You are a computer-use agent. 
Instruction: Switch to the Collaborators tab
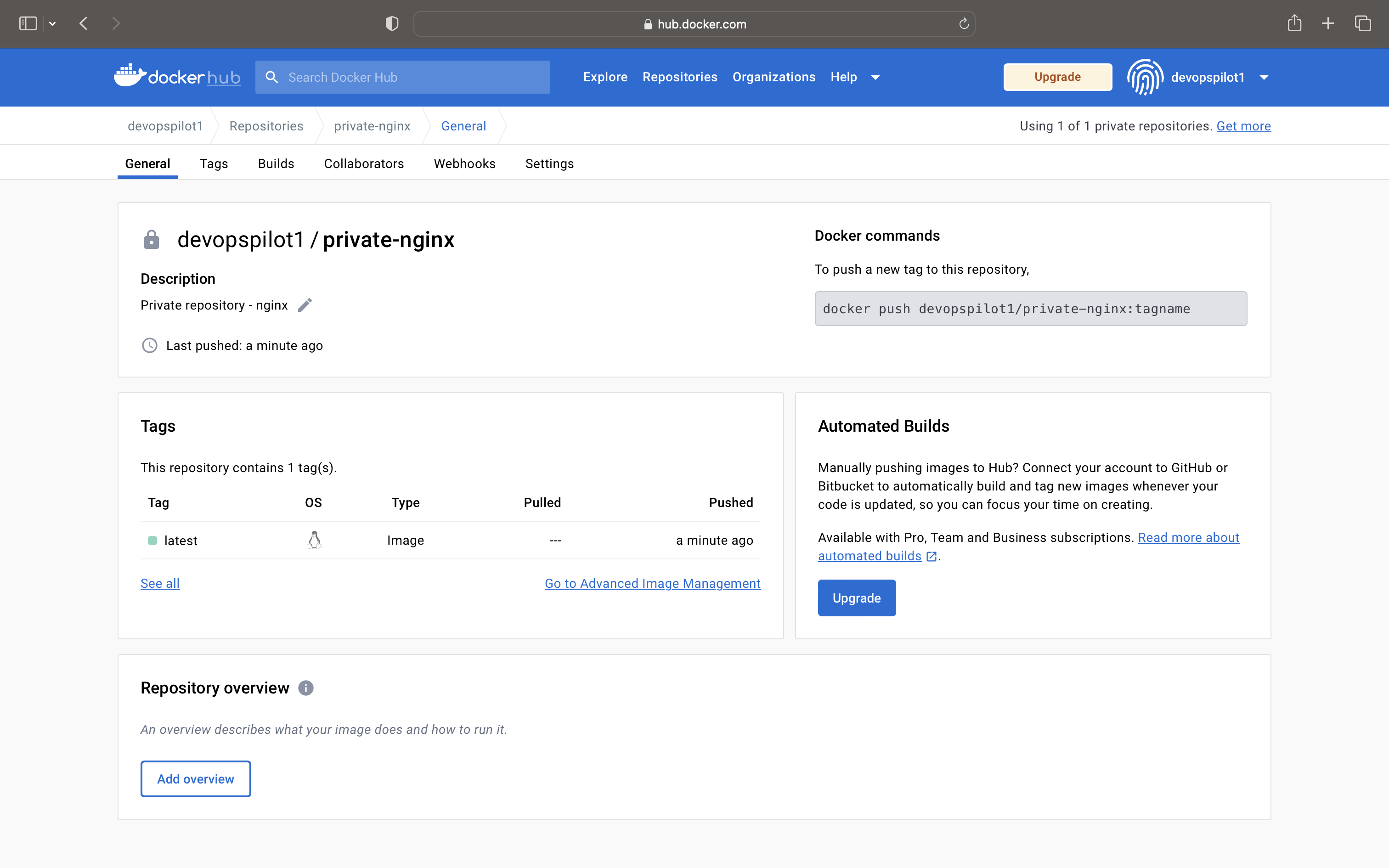pos(364,163)
